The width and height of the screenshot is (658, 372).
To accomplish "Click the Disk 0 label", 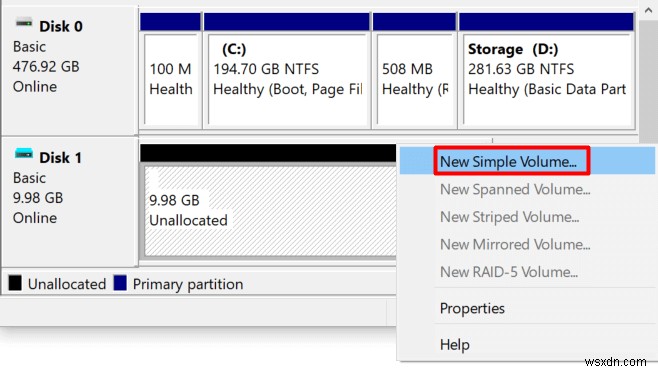I will [x=61, y=26].
